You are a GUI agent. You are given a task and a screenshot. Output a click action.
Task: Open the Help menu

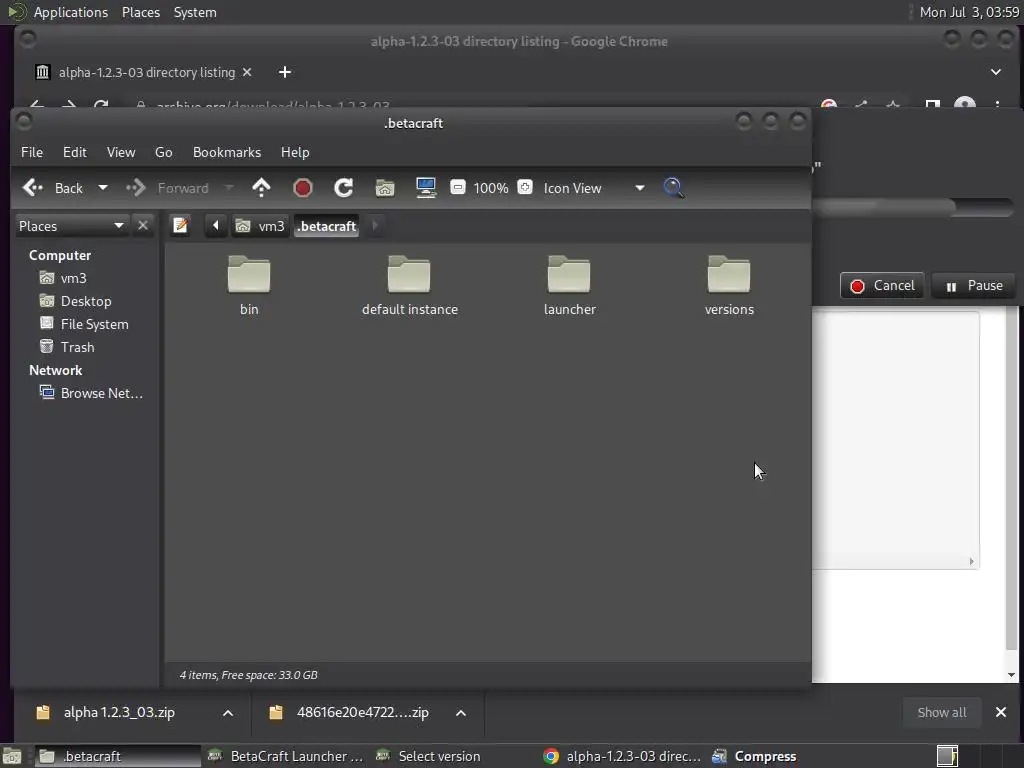[x=295, y=152]
